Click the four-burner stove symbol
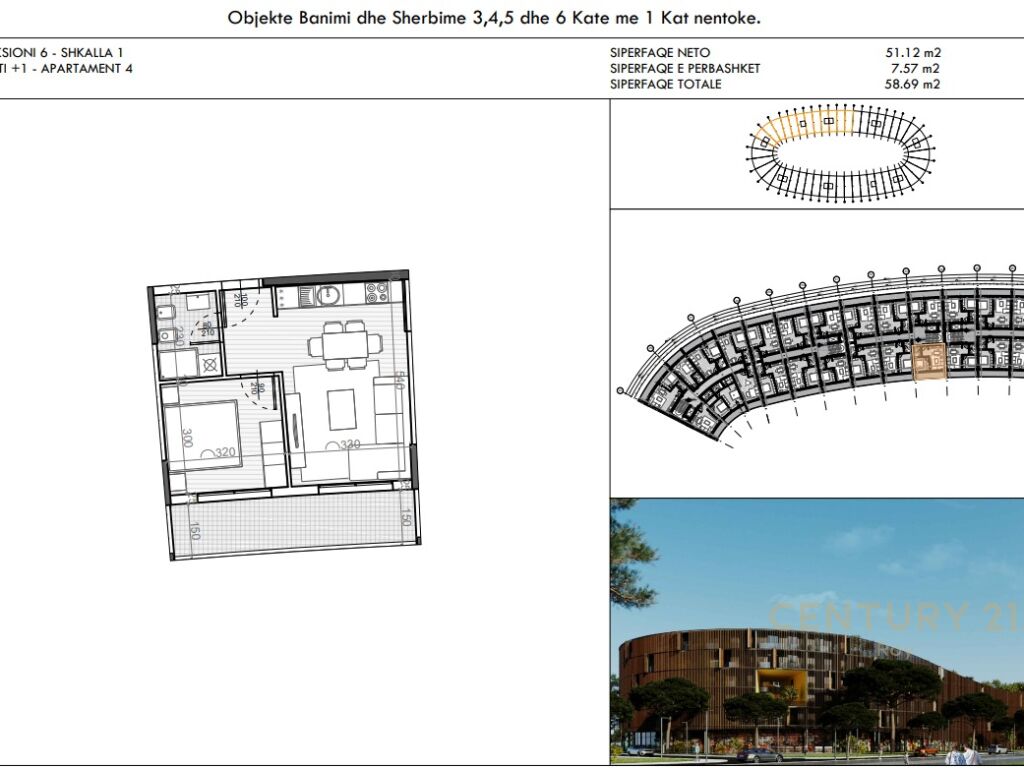 pos(377,293)
